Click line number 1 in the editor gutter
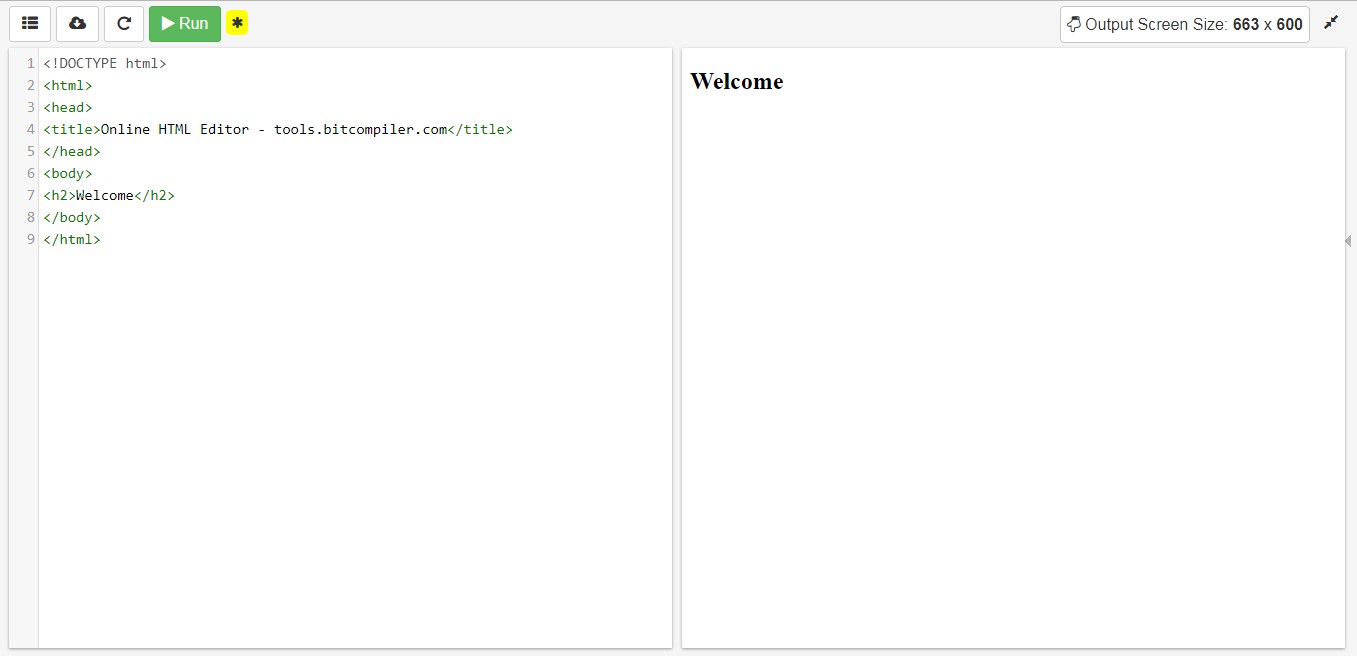The width and height of the screenshot is (1357, 656). coord(30,63)
